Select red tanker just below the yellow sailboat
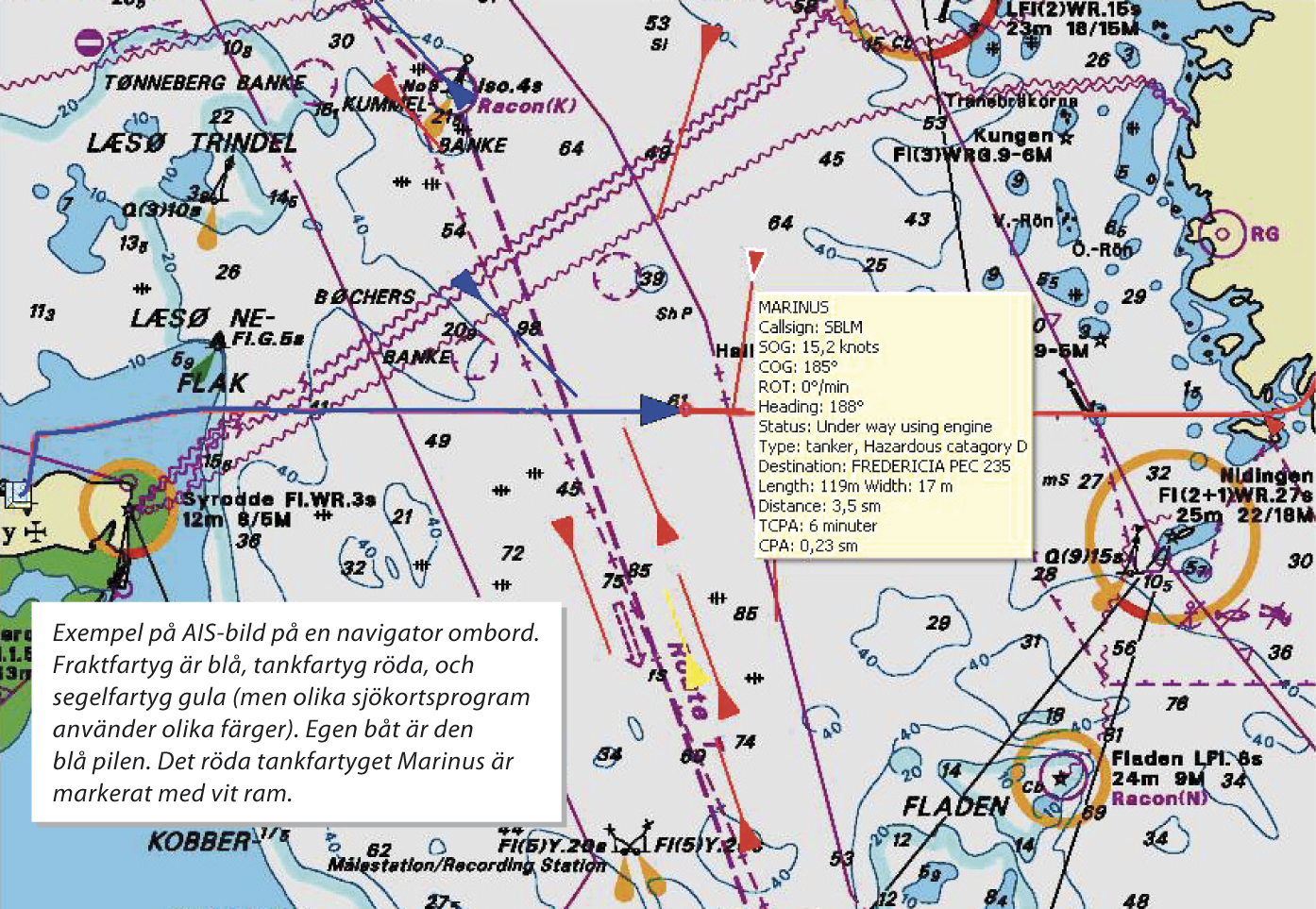 click(x=726, y=703)
